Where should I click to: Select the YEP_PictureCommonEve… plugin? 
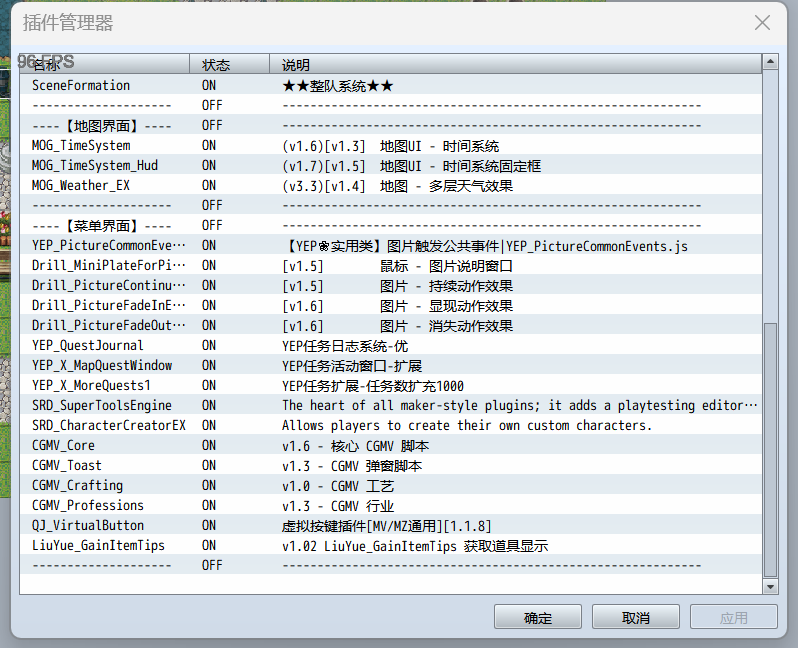(391, 245)
